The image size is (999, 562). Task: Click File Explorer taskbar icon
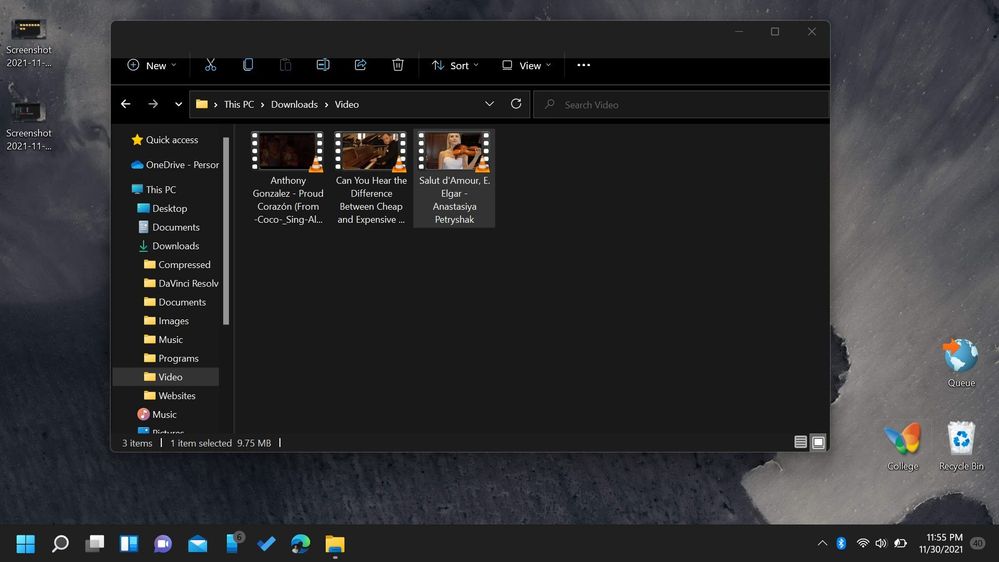(335, 544)
